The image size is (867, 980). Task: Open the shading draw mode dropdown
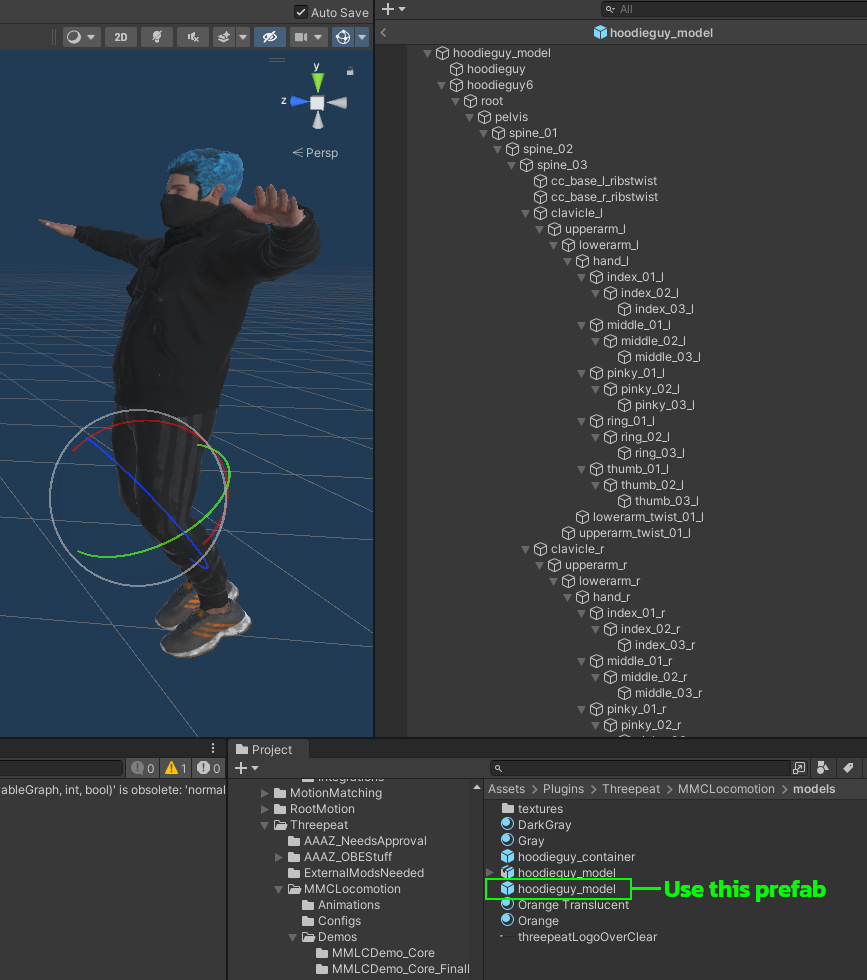(x=81, y=37)
